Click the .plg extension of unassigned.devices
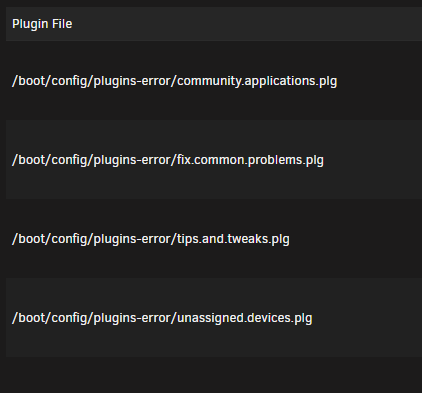This screenshot has height=393, width=422. [x=302, y=318]
